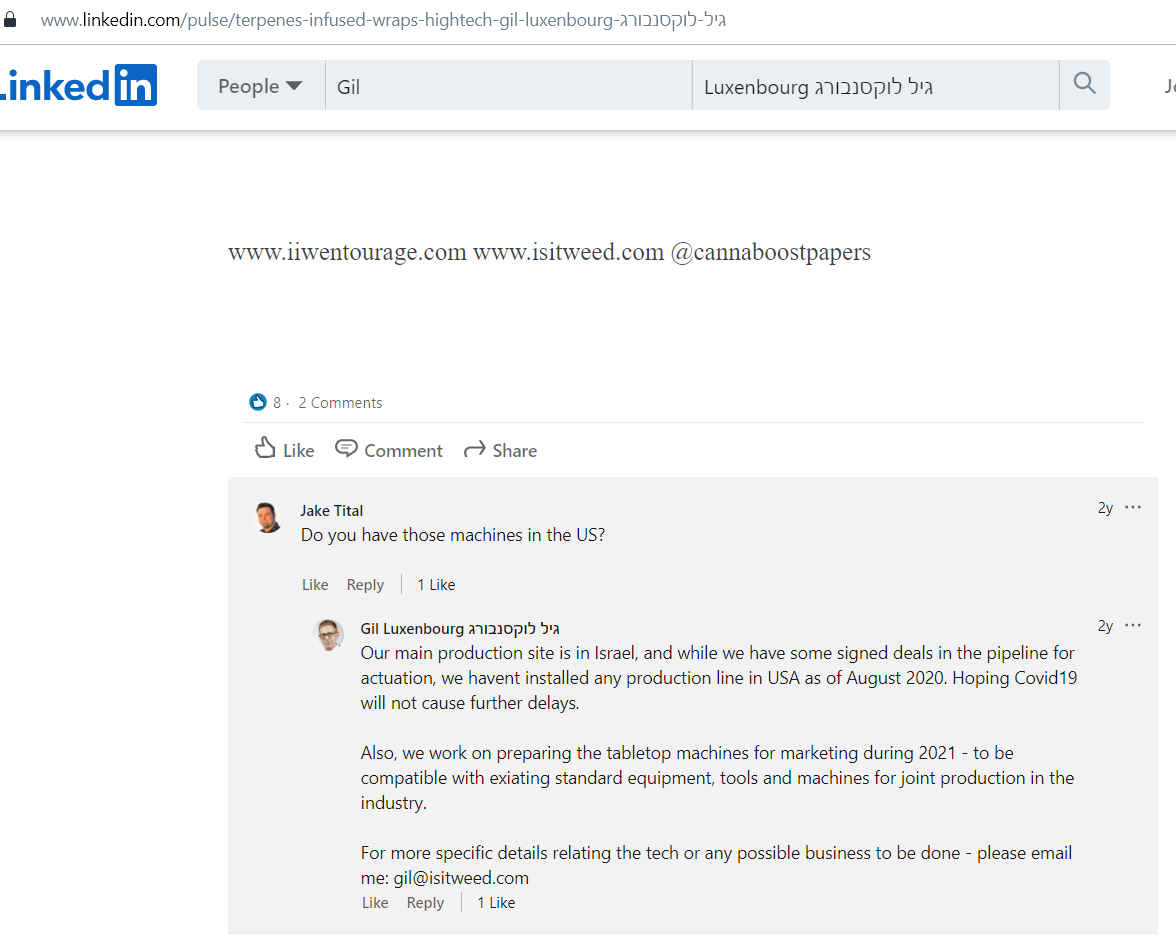The width and height of the screenshot is (1176, 950).
Task: Click the gil@isitweed.com email address
Action: point(461,878)
